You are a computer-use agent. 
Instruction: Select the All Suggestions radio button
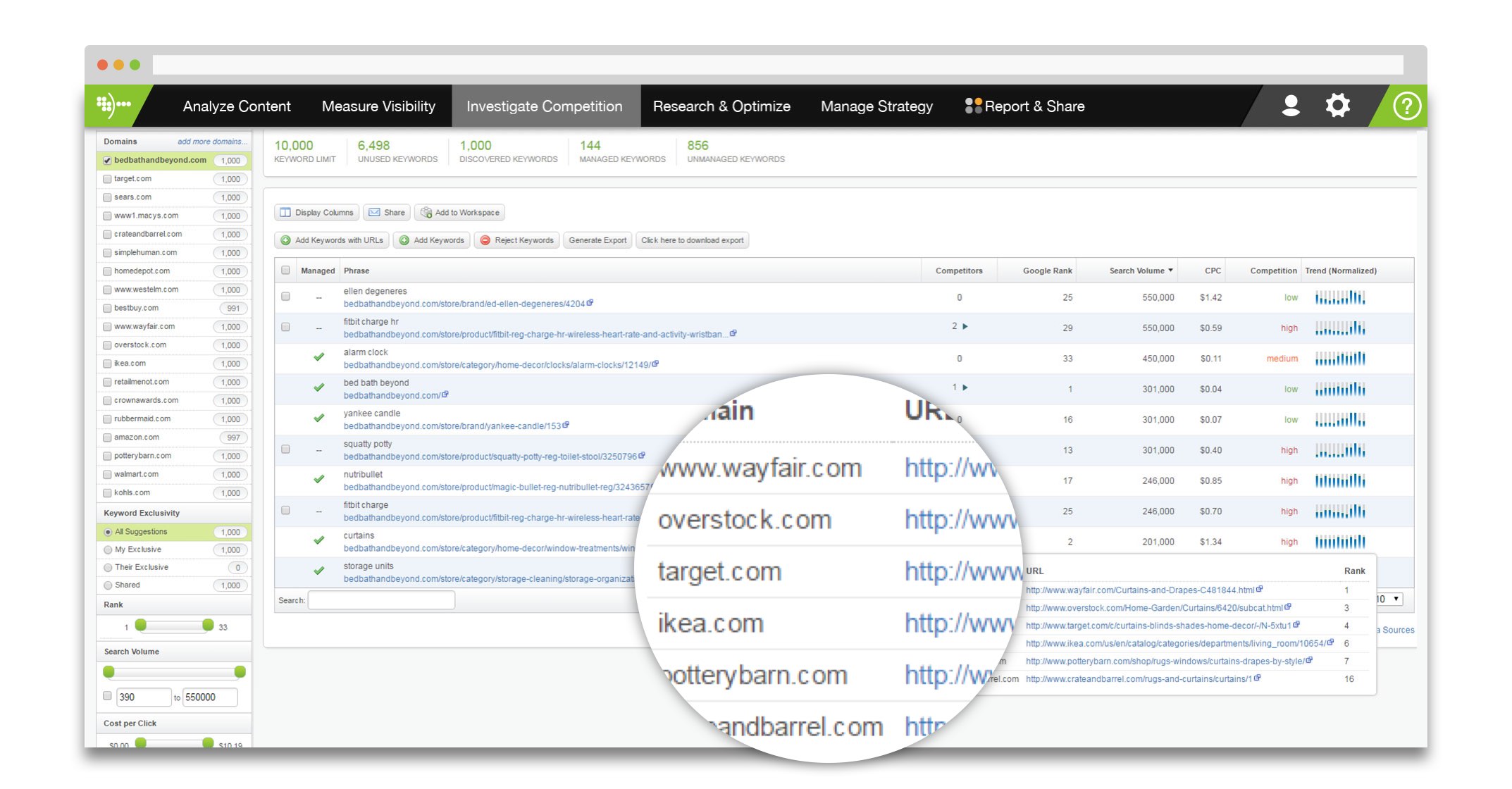click(x=108, y=532)
